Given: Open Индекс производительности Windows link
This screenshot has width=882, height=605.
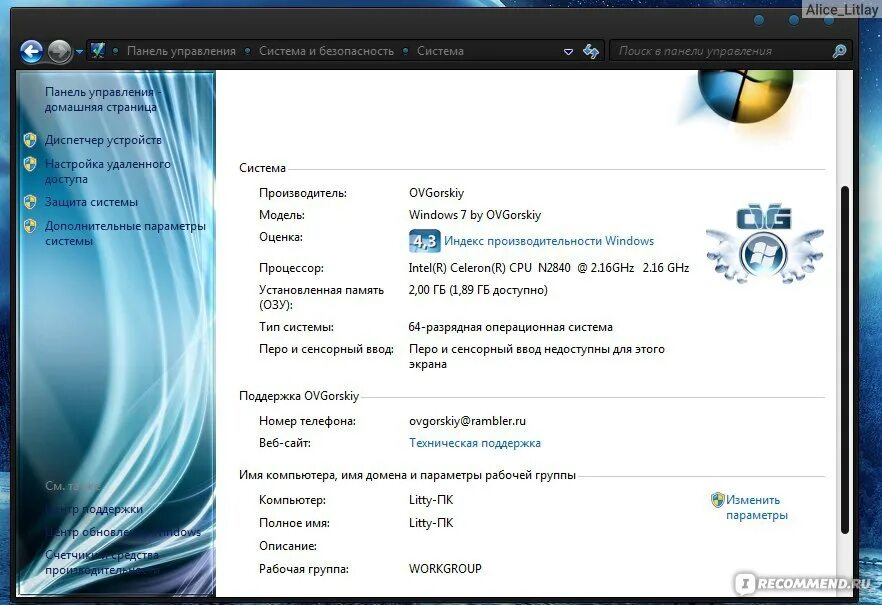Looking at the screenshot, I should tap(549, 241).
